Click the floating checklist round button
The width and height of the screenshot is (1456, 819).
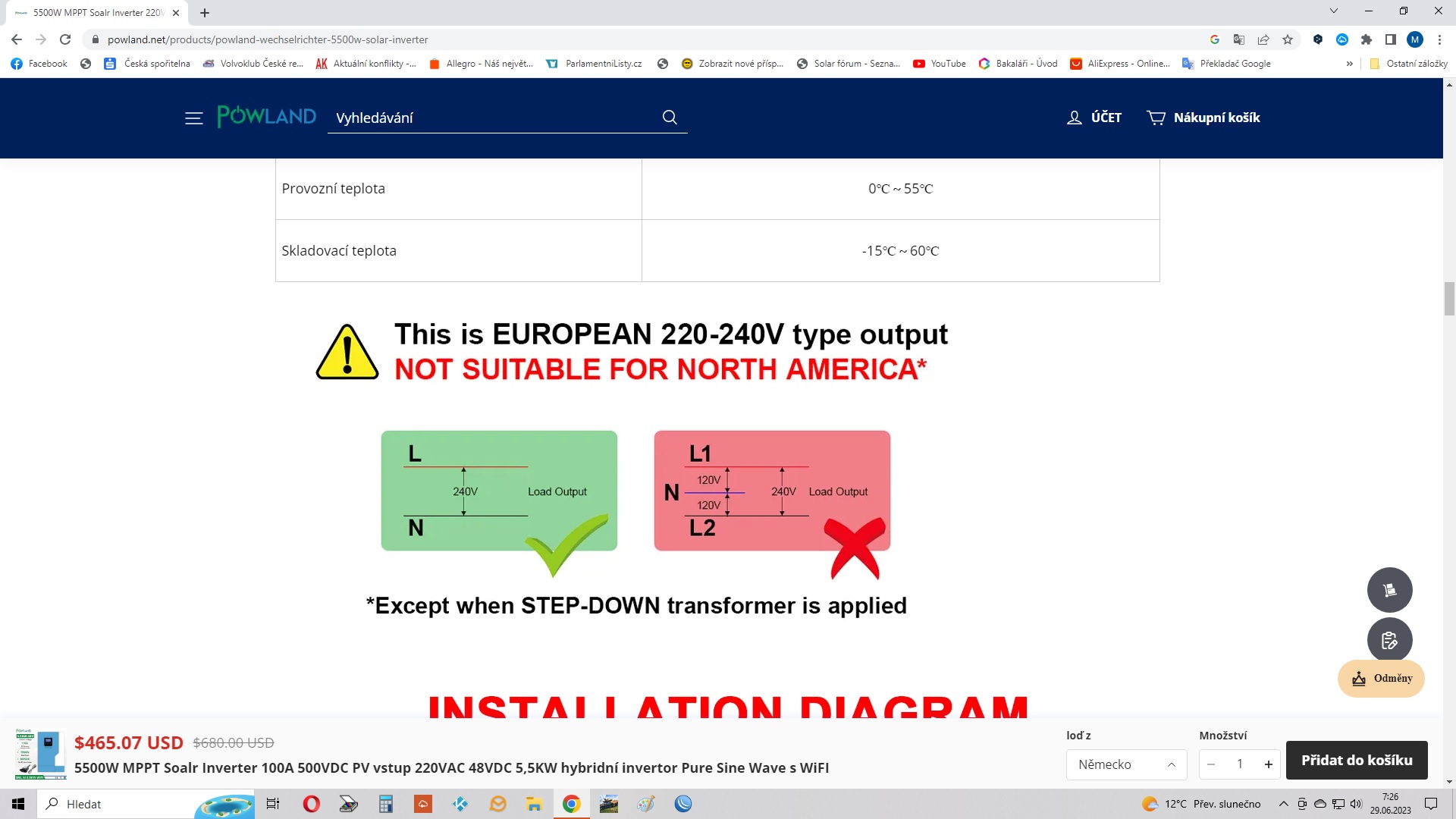pos(1389,640)
